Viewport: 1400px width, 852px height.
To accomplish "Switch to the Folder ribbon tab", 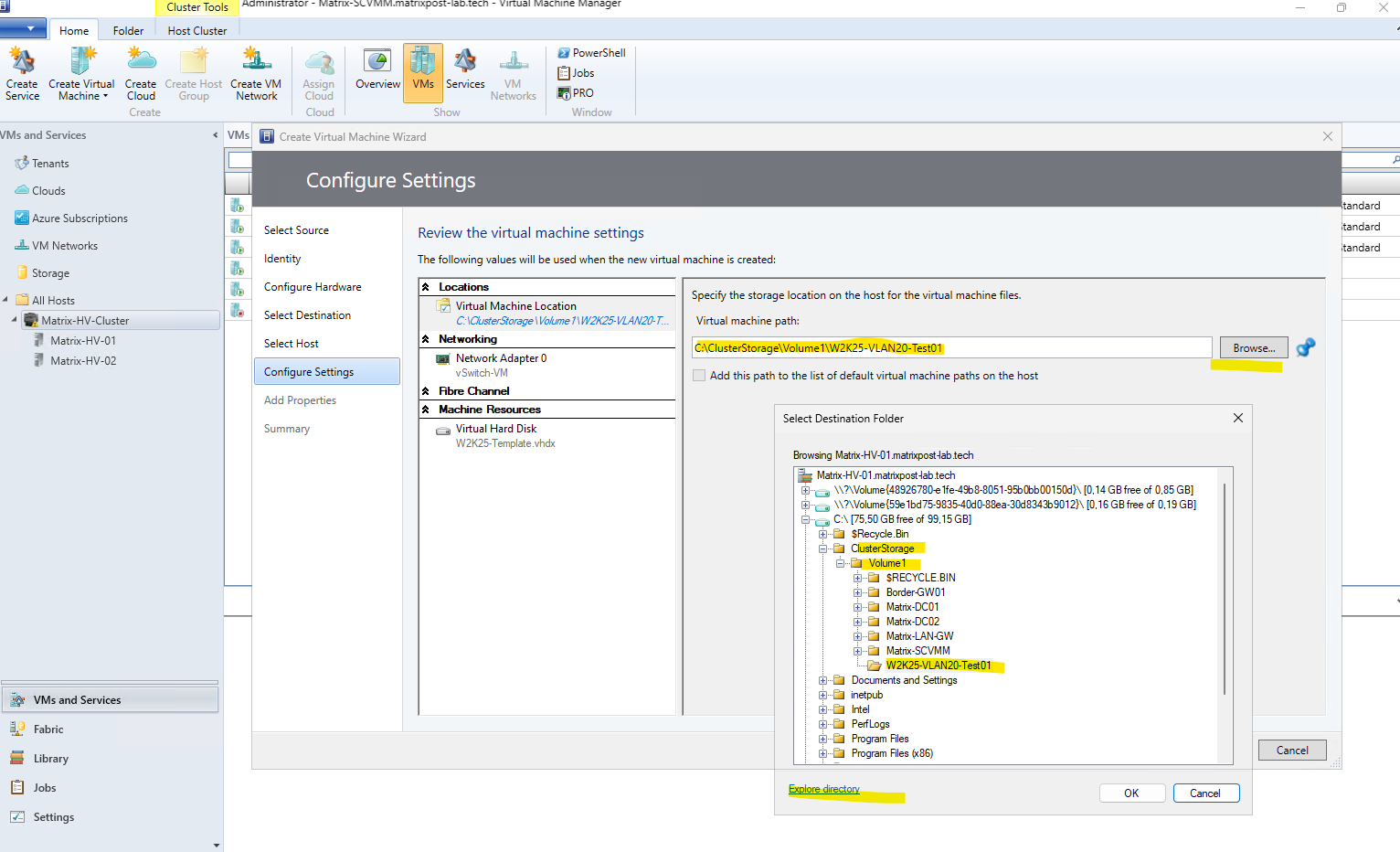I will (x=128, y=30).
